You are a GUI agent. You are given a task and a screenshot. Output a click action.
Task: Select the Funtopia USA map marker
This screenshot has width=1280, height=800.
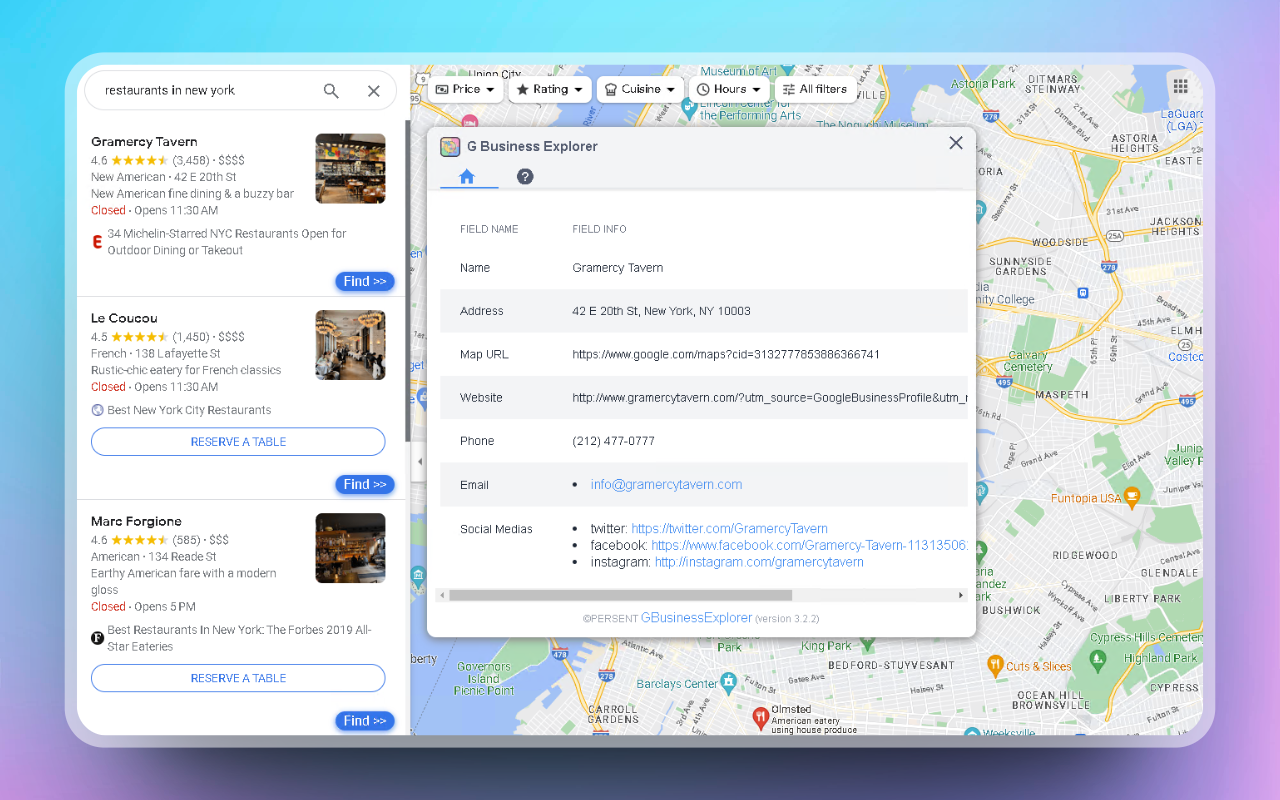(1130, 497)
